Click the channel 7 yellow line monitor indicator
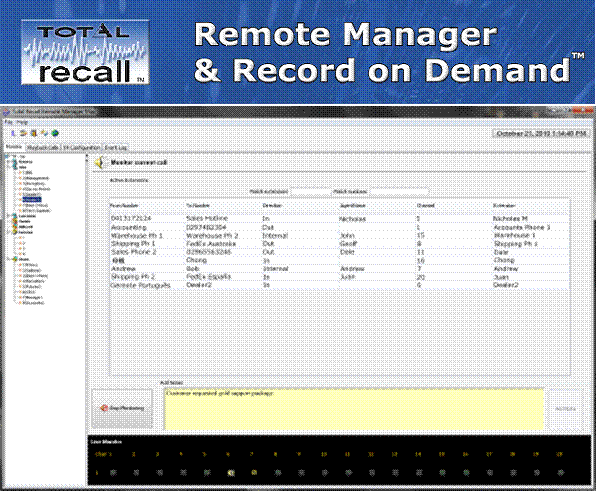Screen dimensions: 596x491 pos(254,473)
